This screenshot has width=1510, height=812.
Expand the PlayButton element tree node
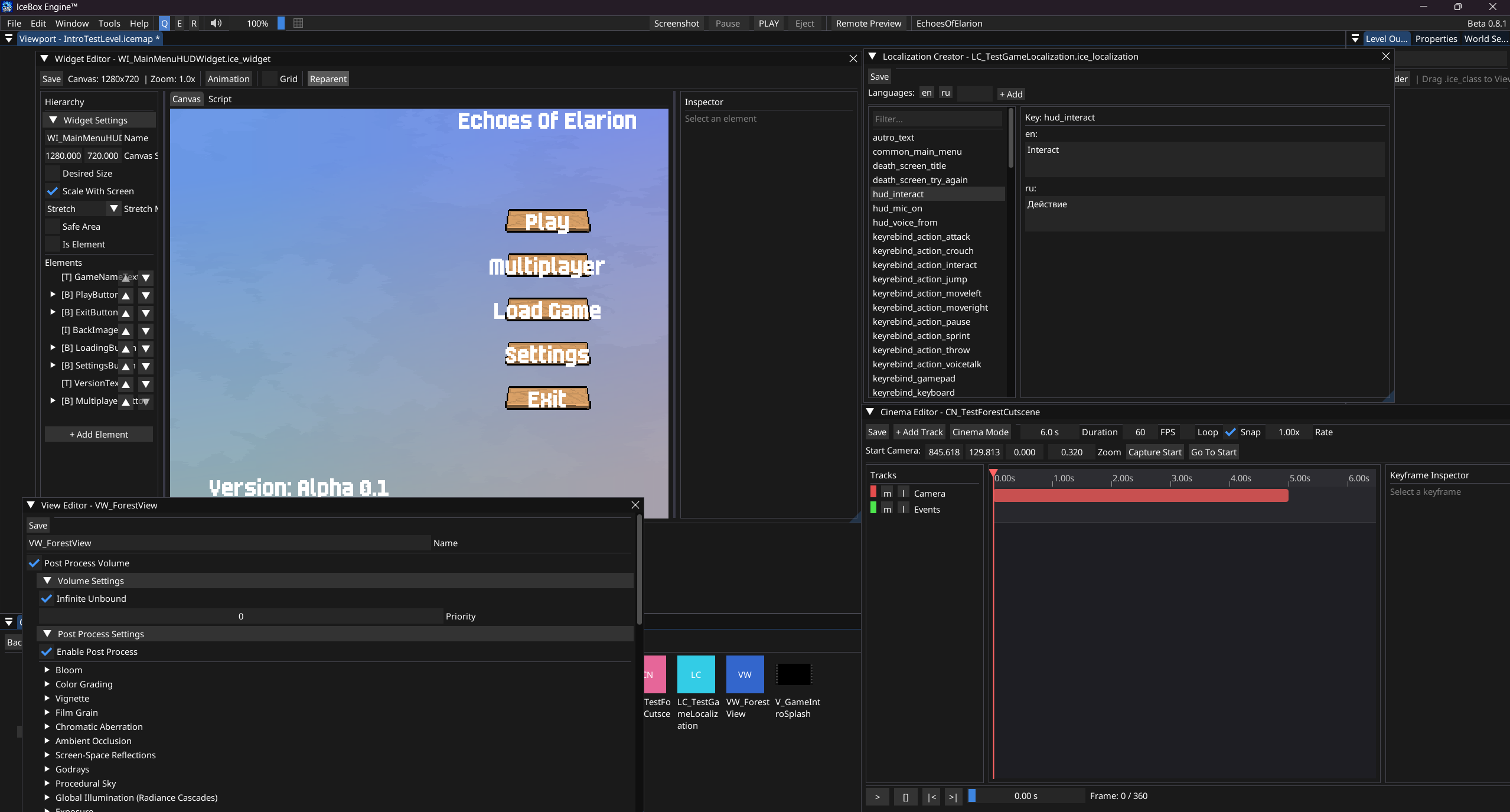53,294
